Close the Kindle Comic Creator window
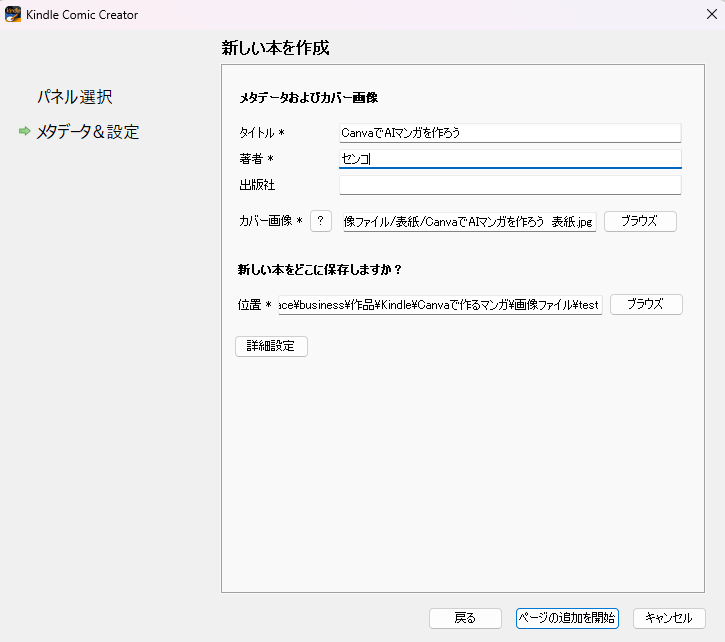Viewport: 725px width, 642px height. point(711,15)
